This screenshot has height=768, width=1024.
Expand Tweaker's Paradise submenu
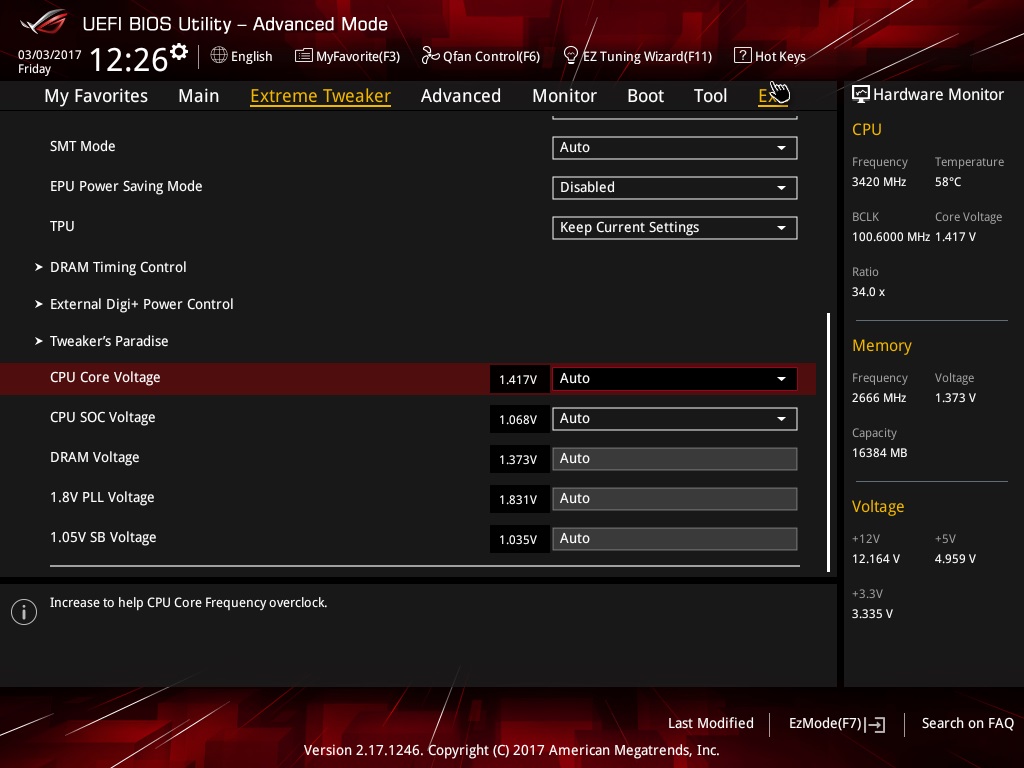(109, 341)
